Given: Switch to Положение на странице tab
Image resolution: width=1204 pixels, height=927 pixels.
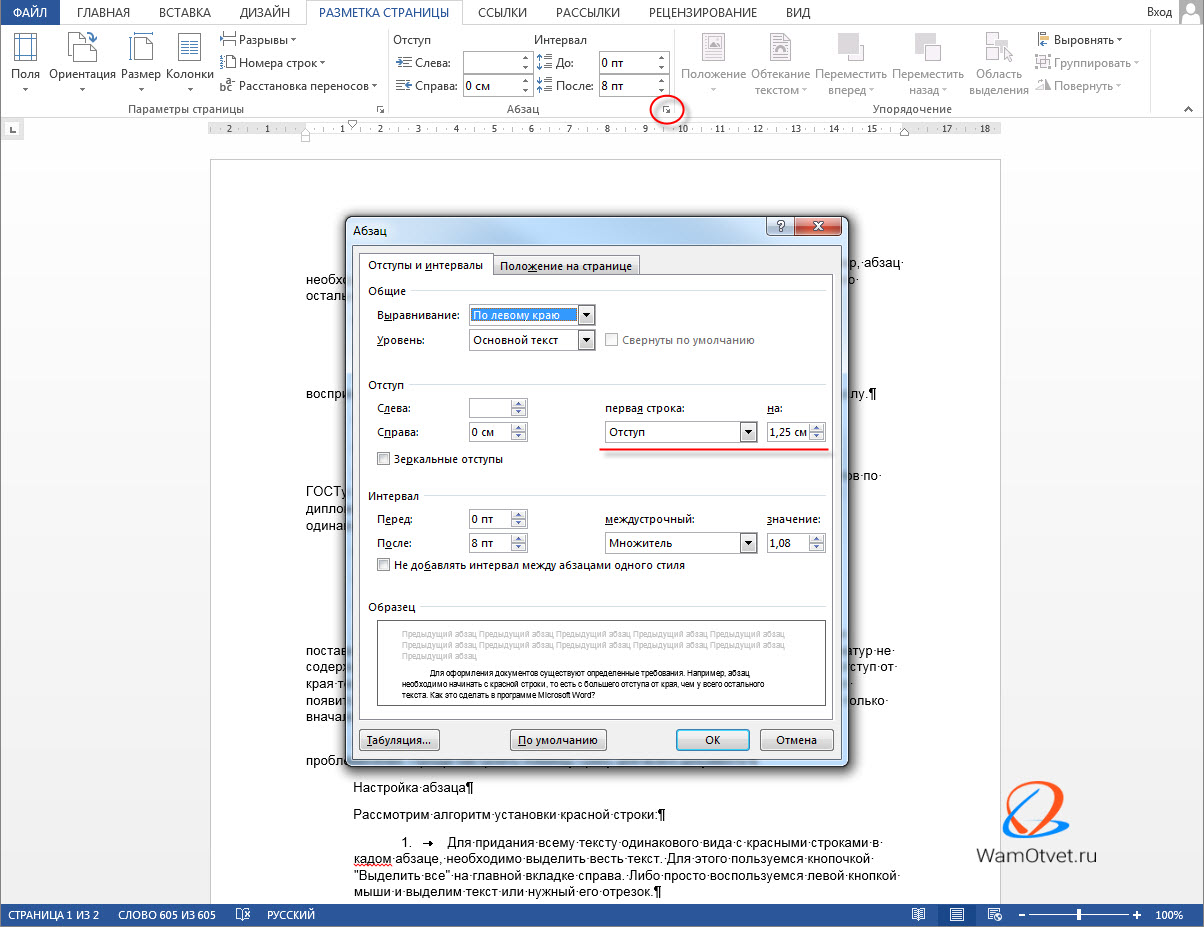Looking at the screenshot, I should 565,265.
